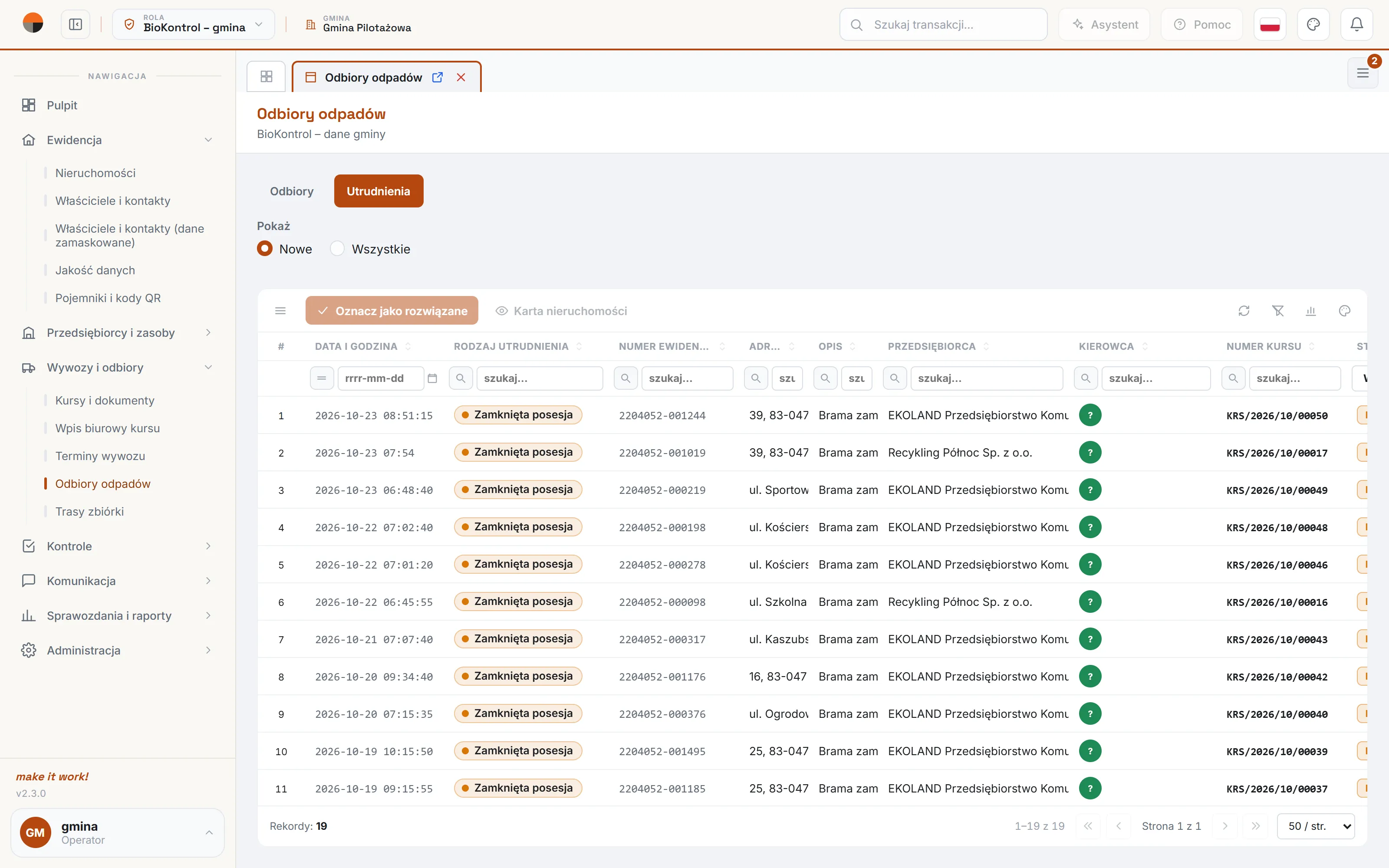Open the table hamburger menu
This screenshot has width=1389, height=868.
(x=281, y=311)
